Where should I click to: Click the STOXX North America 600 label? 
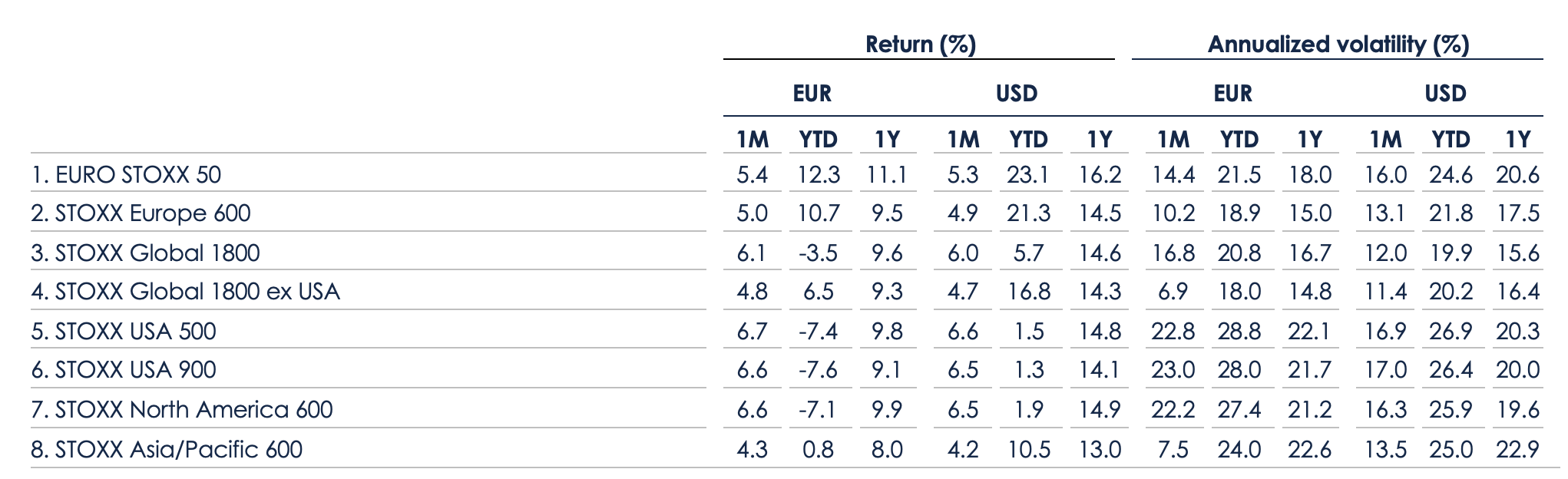pos(182,410)
